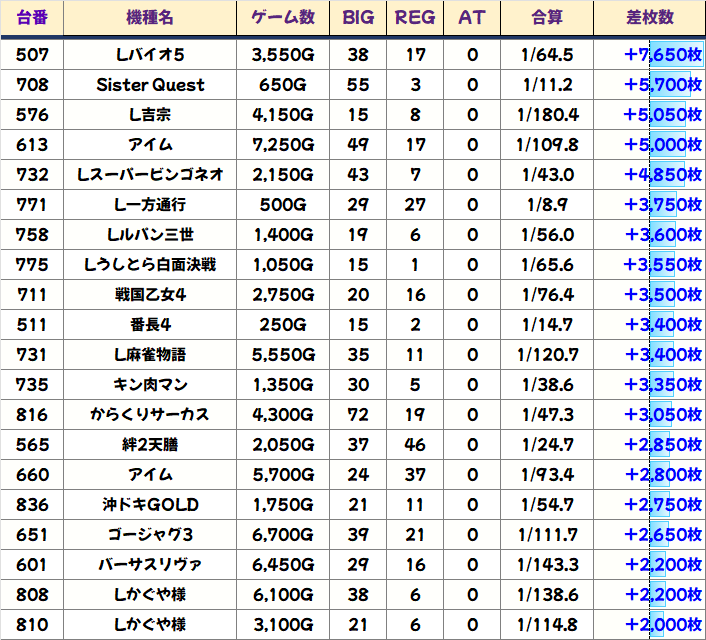
Task: Select the L吉宗 machine name
Action: pyautogui.click(x=150, y=115)
